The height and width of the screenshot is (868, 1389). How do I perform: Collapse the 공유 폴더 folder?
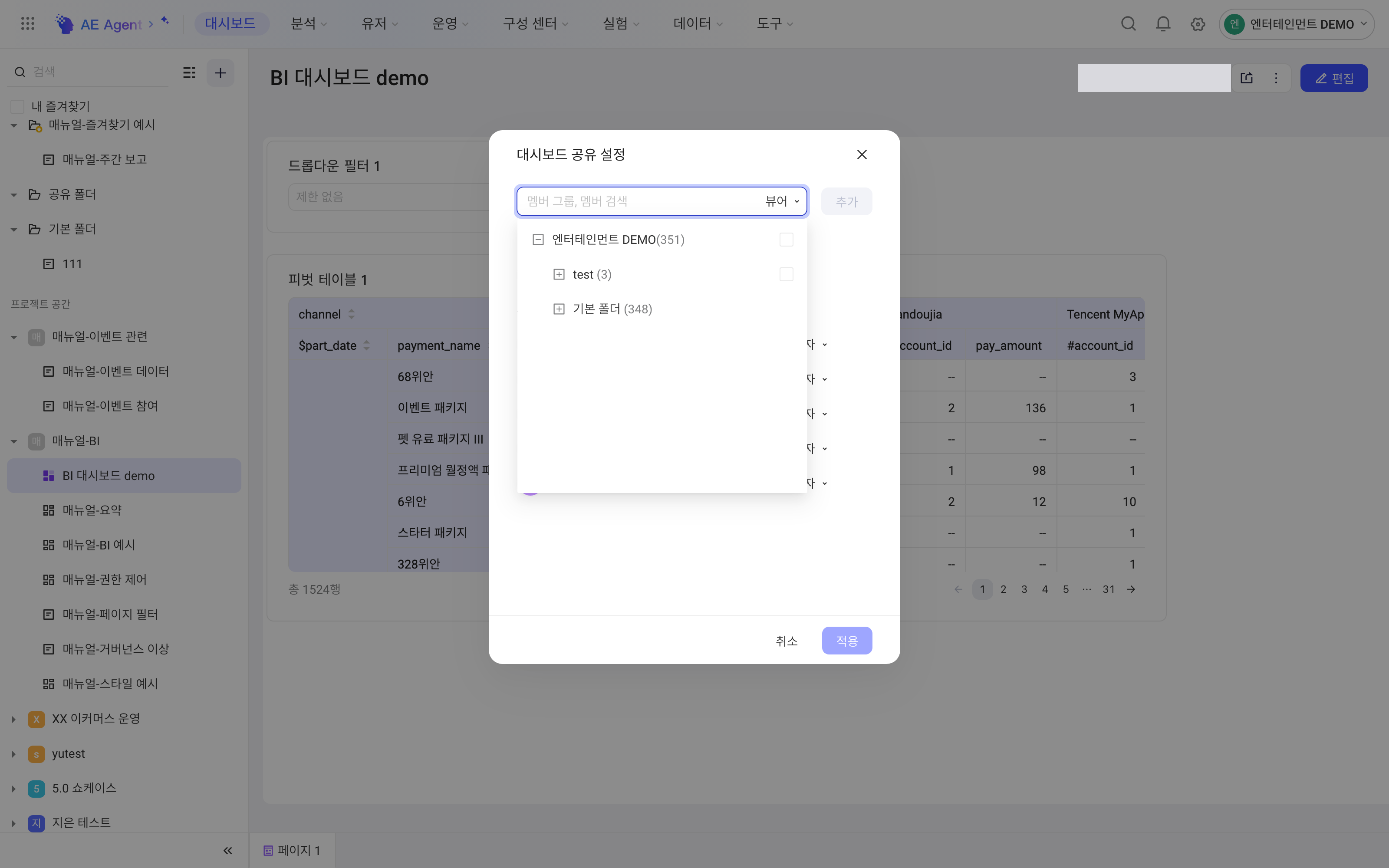pyautogui.click(x=14, y=194)
